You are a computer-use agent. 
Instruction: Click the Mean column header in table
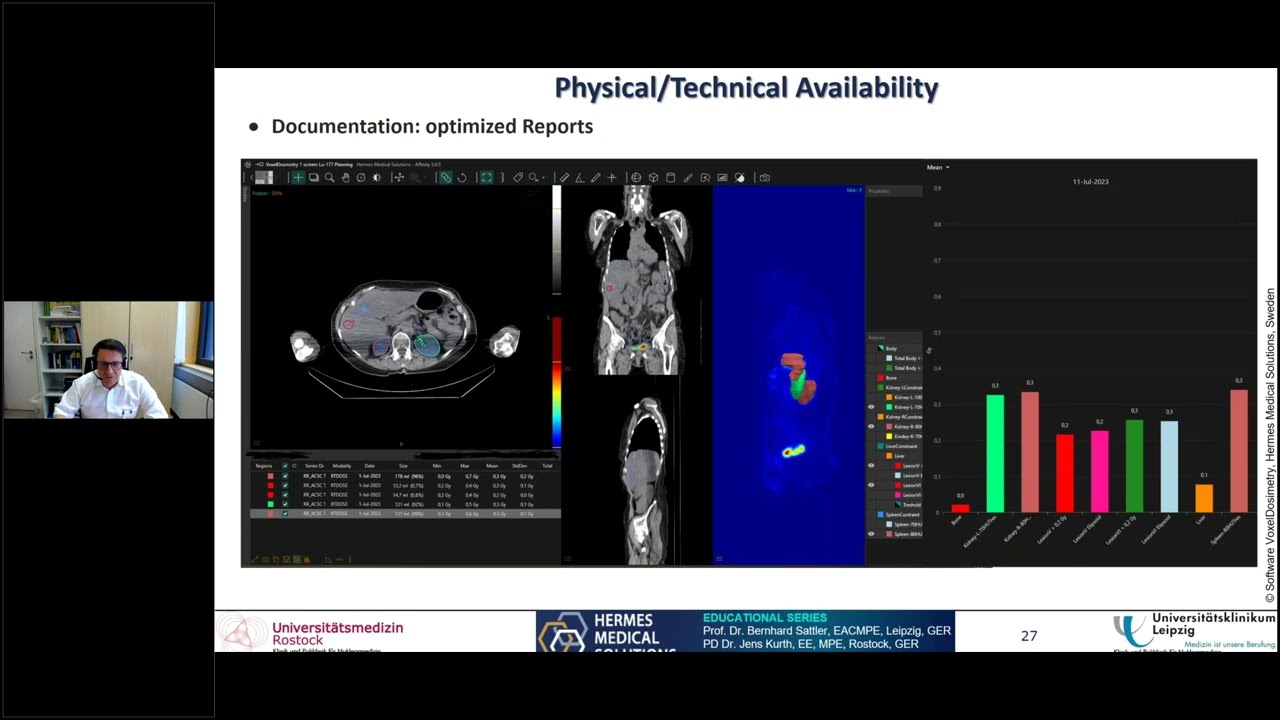pyautogui.click(x=491, y=466)
